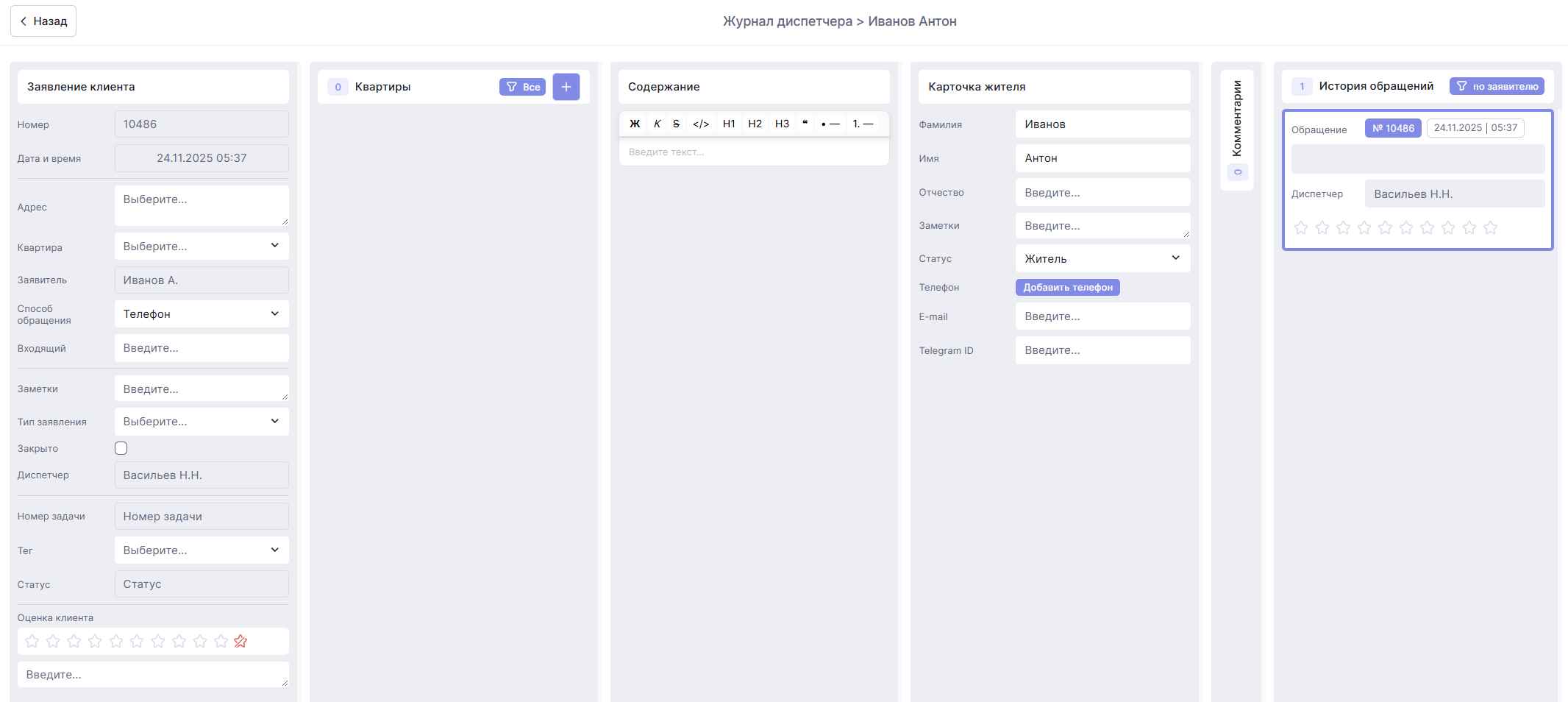
Task: Select request № 10486 in history
Action: [x=1392, y=128]
